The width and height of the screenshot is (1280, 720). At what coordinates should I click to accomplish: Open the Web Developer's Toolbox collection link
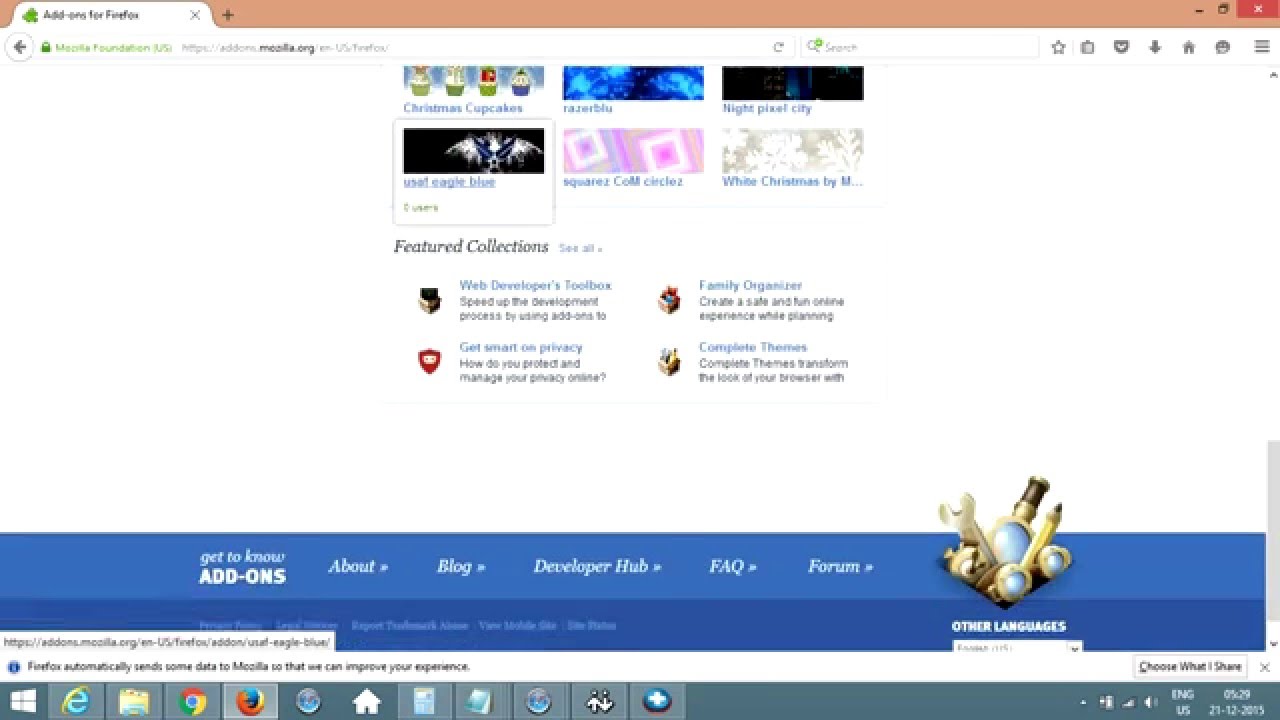click(535, 285)
